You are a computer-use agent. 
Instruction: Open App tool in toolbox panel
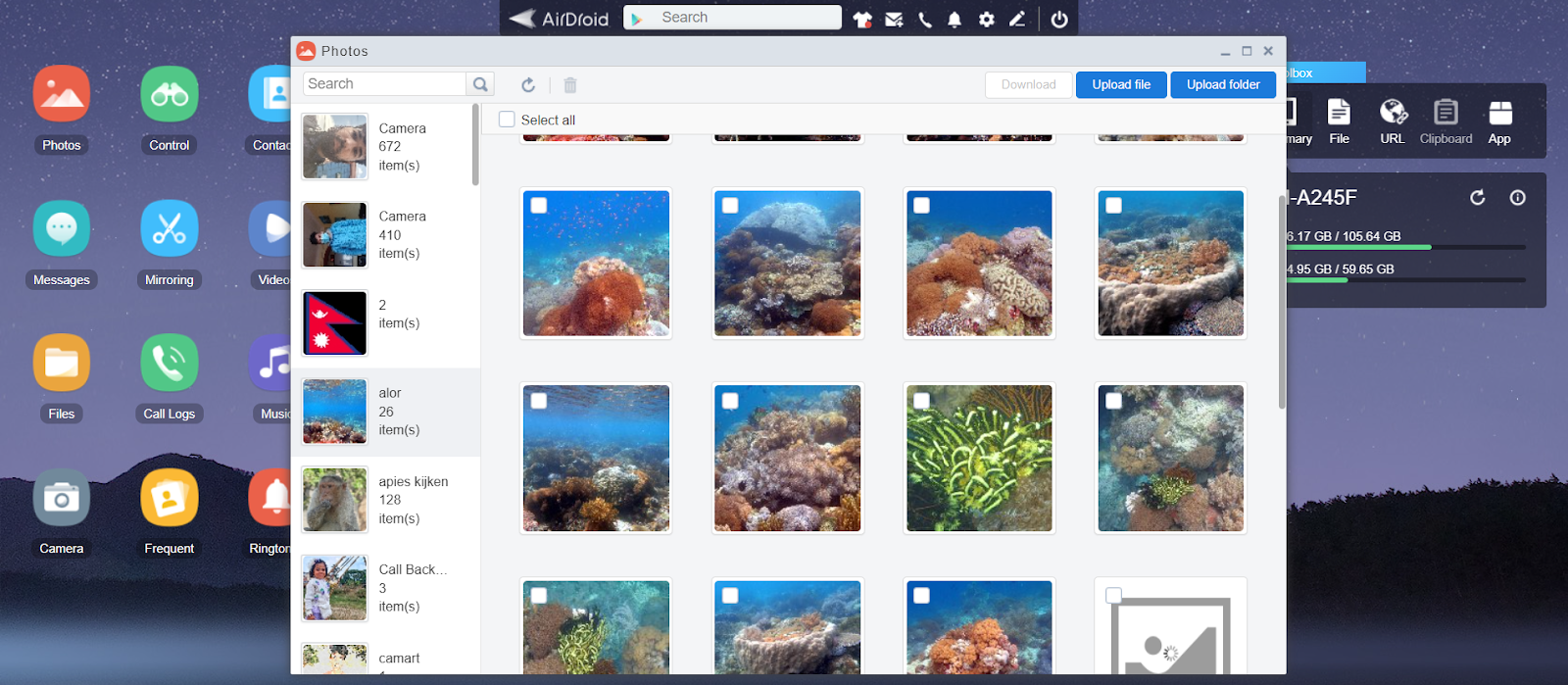[x=1499, y=122]
